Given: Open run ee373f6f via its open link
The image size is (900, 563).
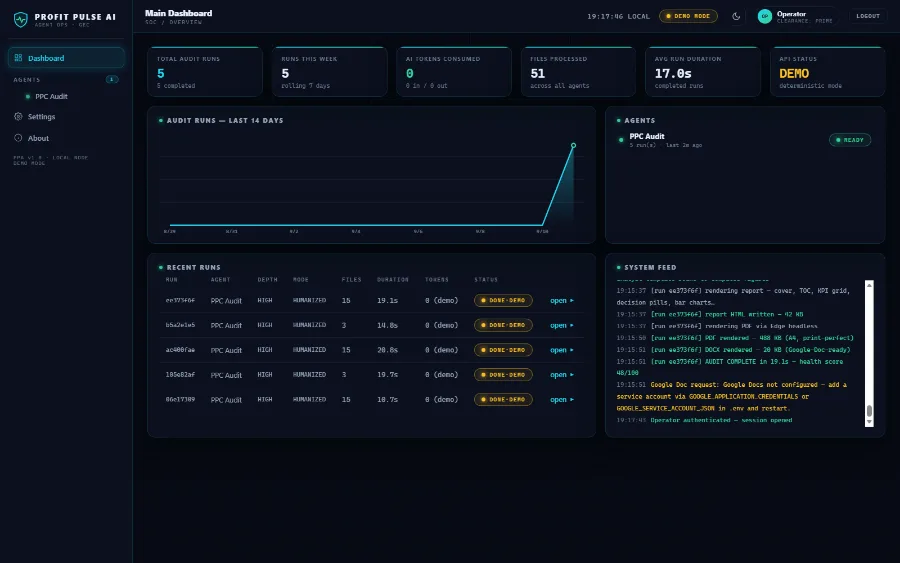Looking at the screenshot, I should (561, 300).
